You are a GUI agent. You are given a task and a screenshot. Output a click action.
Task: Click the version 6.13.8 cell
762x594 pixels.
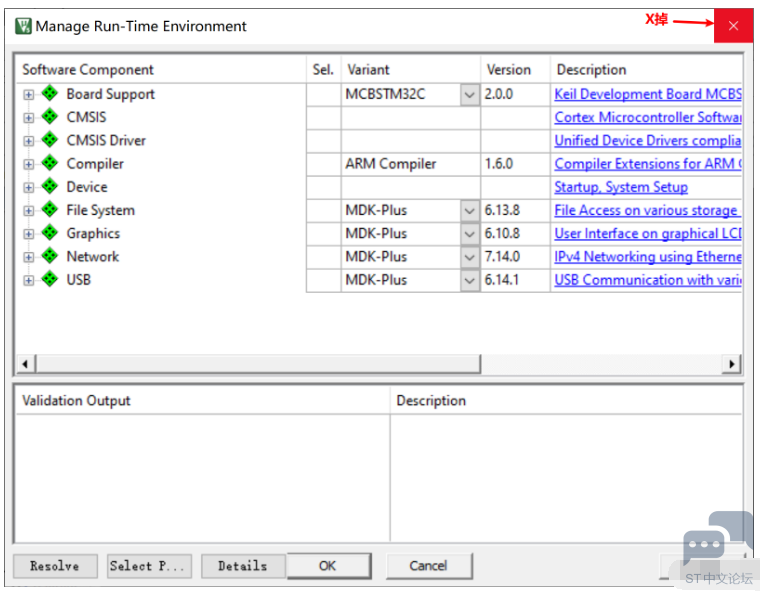[x=515, y=210]
